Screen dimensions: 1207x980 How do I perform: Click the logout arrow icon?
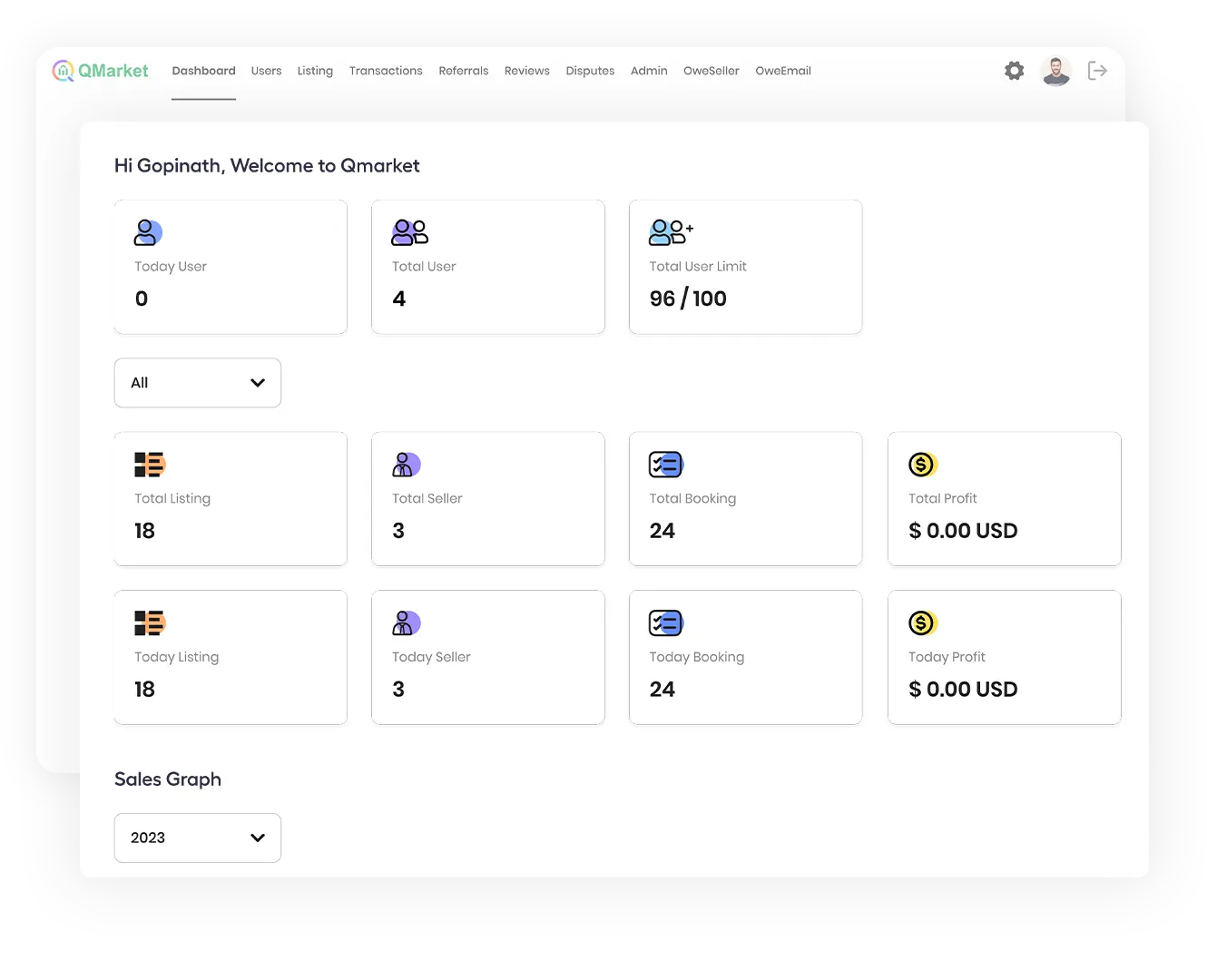(x=1097, y=71)
